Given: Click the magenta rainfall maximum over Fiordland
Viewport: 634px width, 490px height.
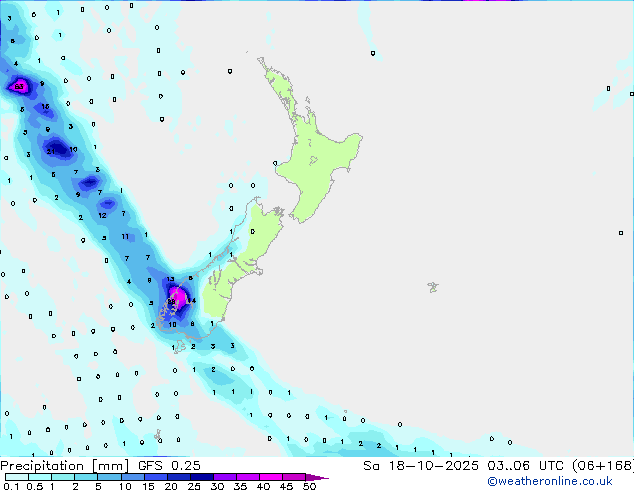Looking at the screenshot, I should [x=178, y=296].
